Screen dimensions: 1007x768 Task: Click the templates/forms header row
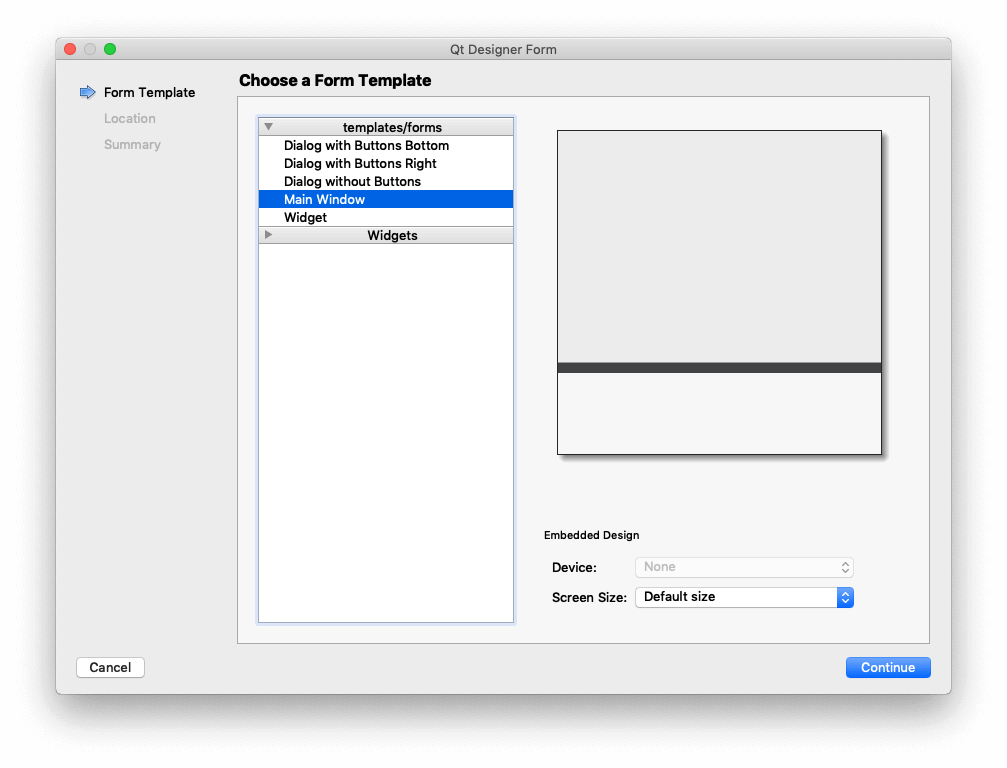[385, 127]
